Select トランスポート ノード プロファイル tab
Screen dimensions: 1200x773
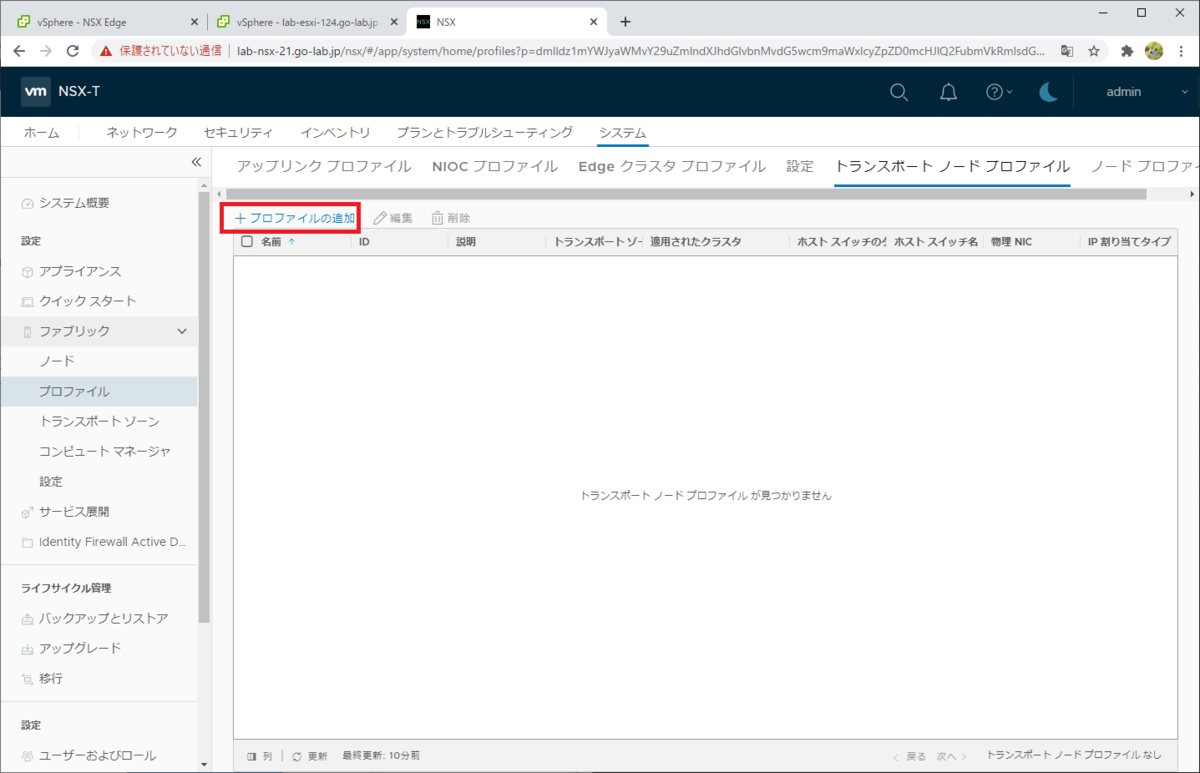pyautogui.click(x=952, y=167)
